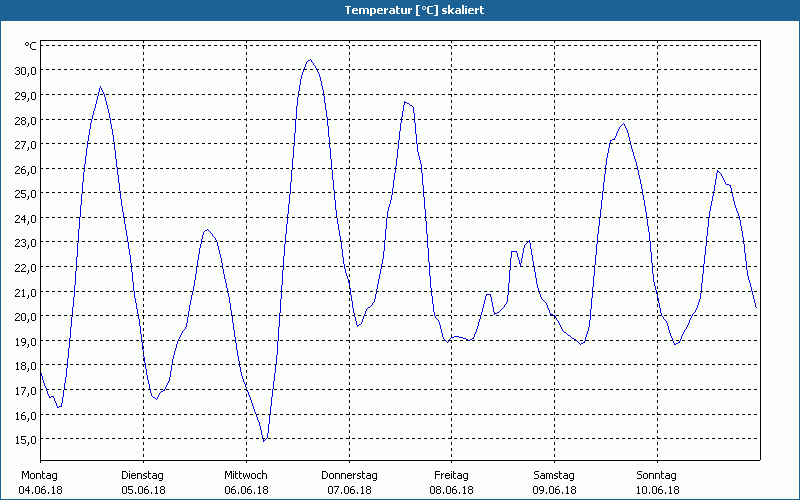Click the highest curve peak above 30 °C
800x500 pixels.
tap(310, 60)
